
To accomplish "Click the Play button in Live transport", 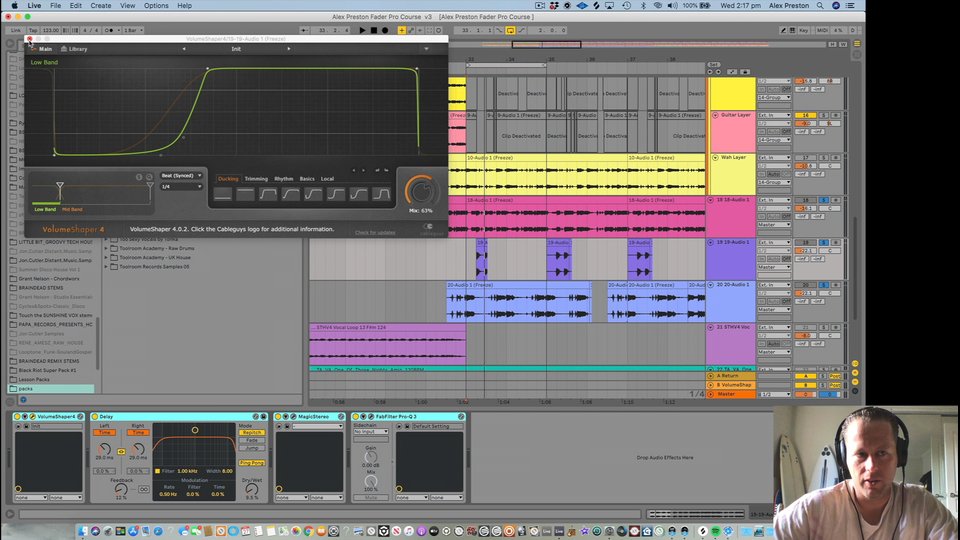I will [x=362, y=30].
